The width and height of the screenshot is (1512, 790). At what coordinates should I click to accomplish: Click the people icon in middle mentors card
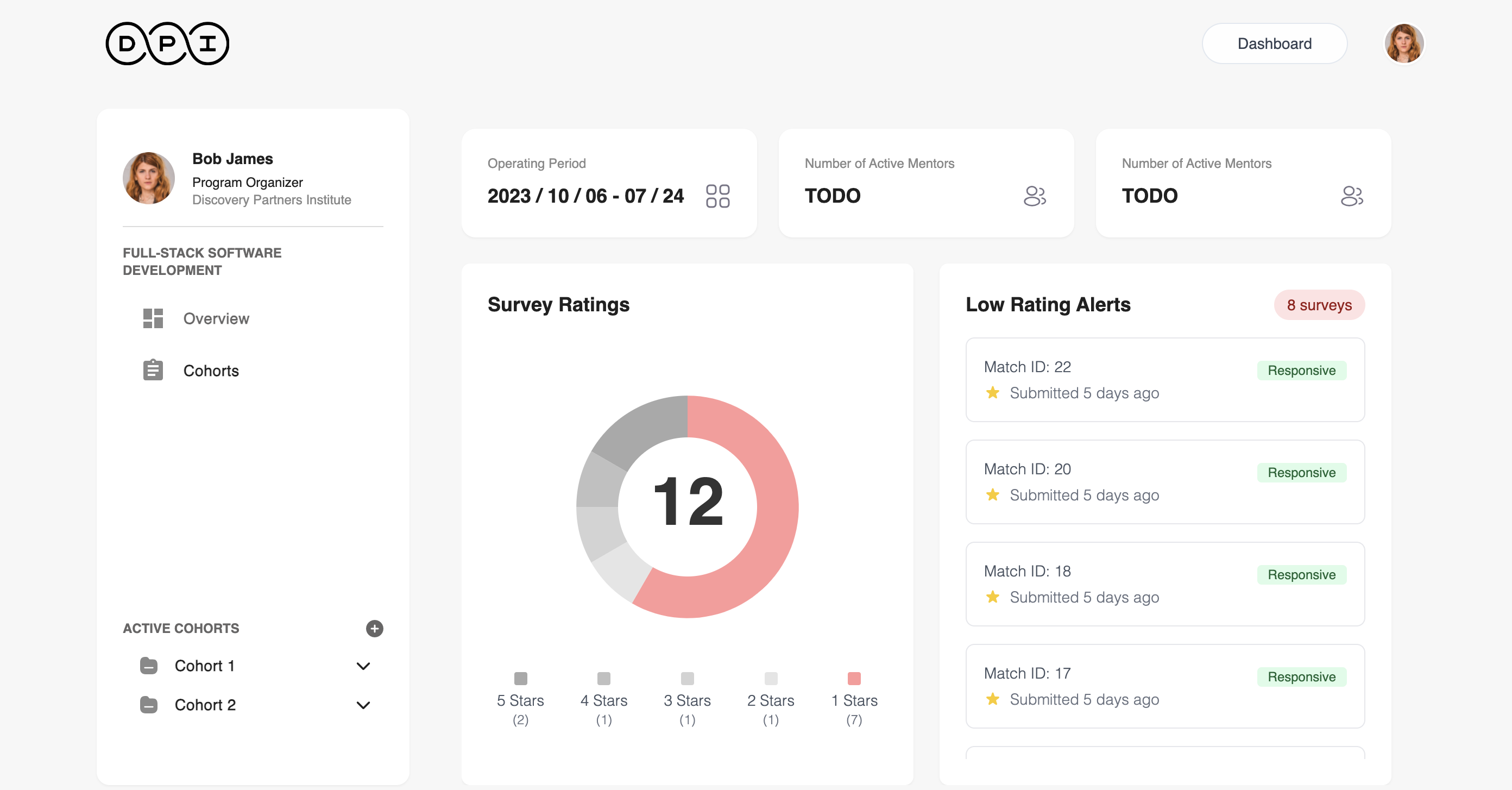pyautogui.click(x=1034, y=196)
